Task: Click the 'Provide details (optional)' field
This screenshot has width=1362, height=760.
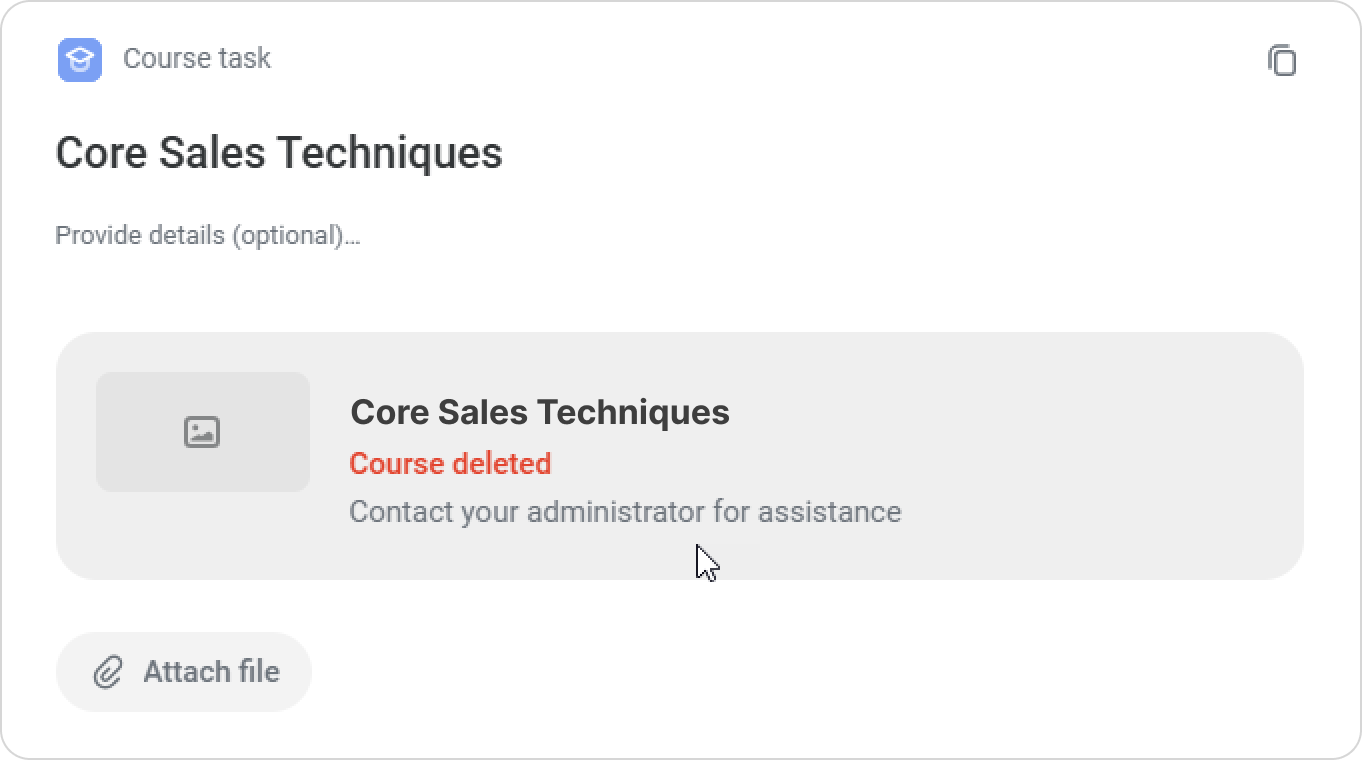Action: (x=207, y=236)
